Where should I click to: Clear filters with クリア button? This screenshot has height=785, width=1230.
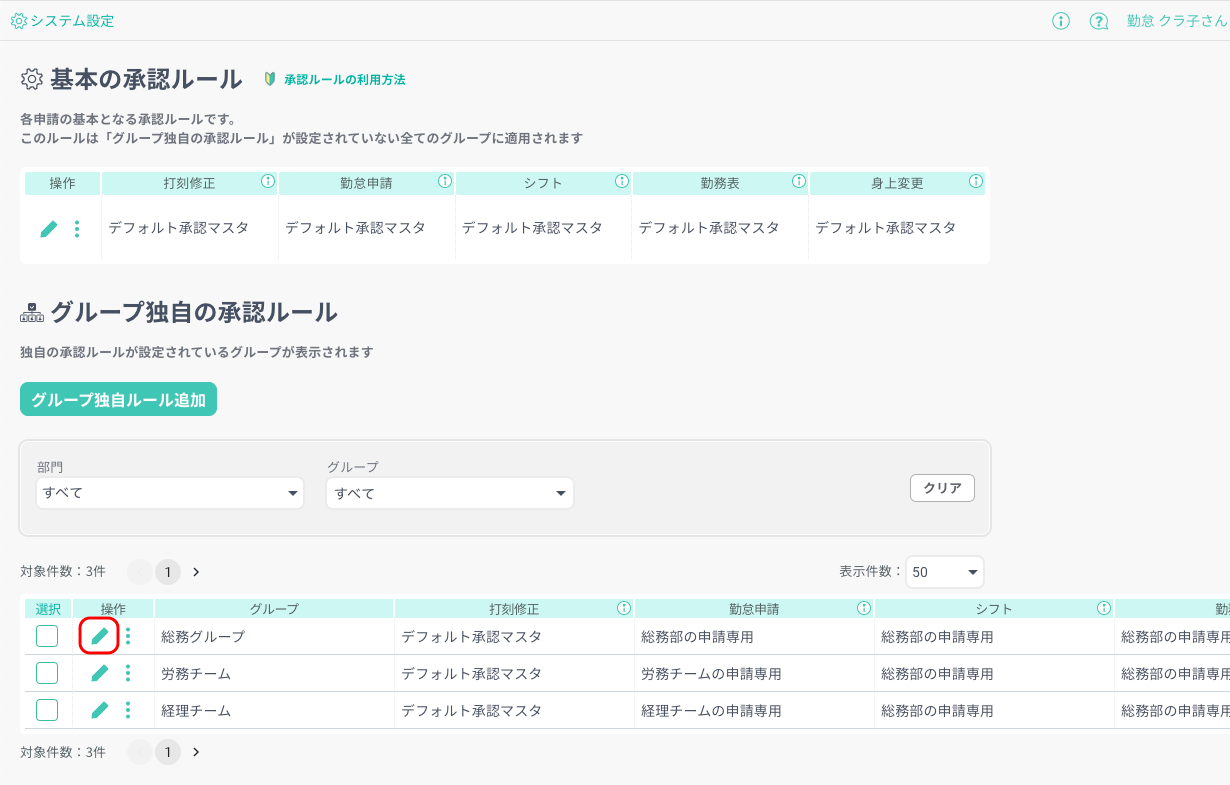pos(942,488)
